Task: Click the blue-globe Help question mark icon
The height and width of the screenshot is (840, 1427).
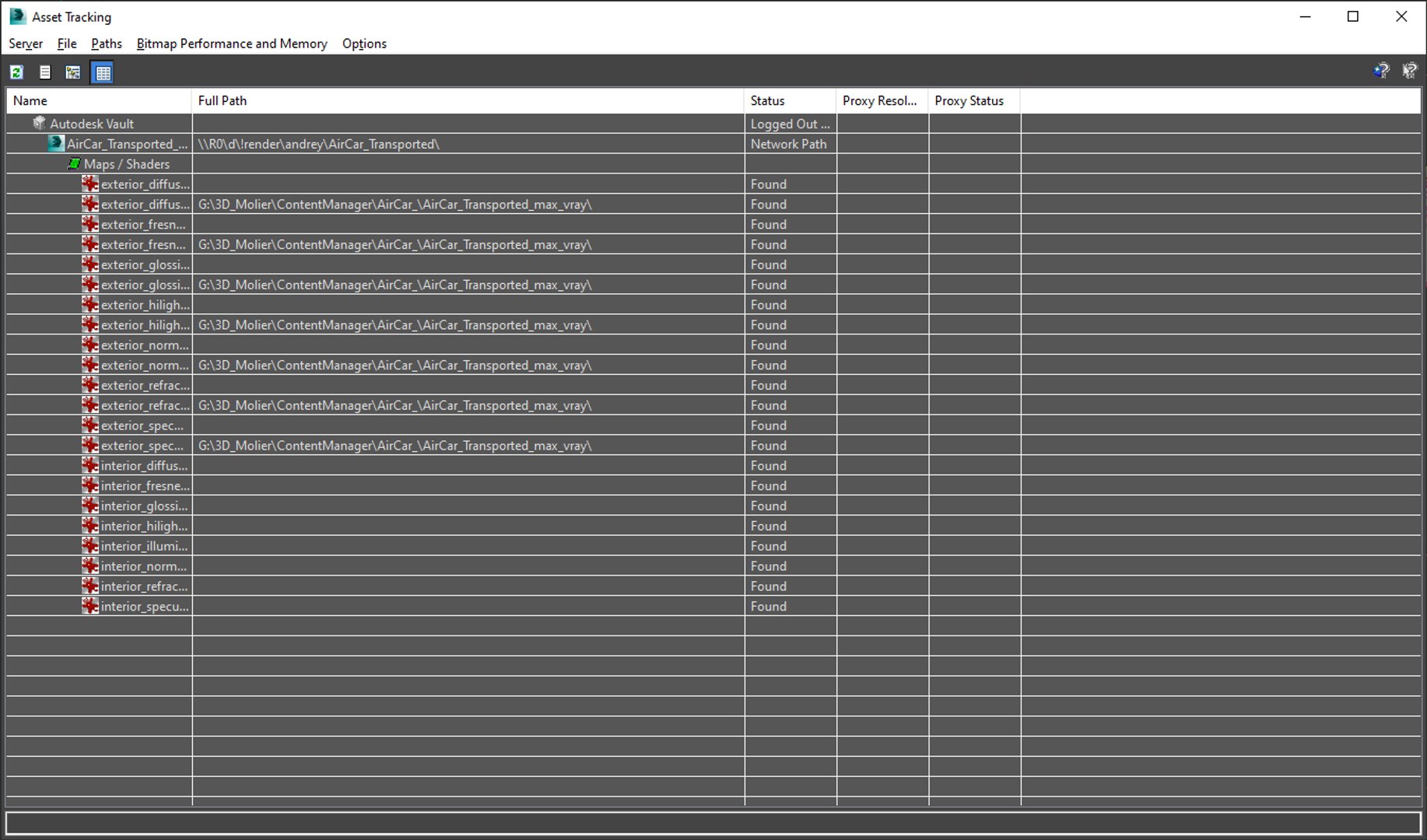Action: (1381, 72)
